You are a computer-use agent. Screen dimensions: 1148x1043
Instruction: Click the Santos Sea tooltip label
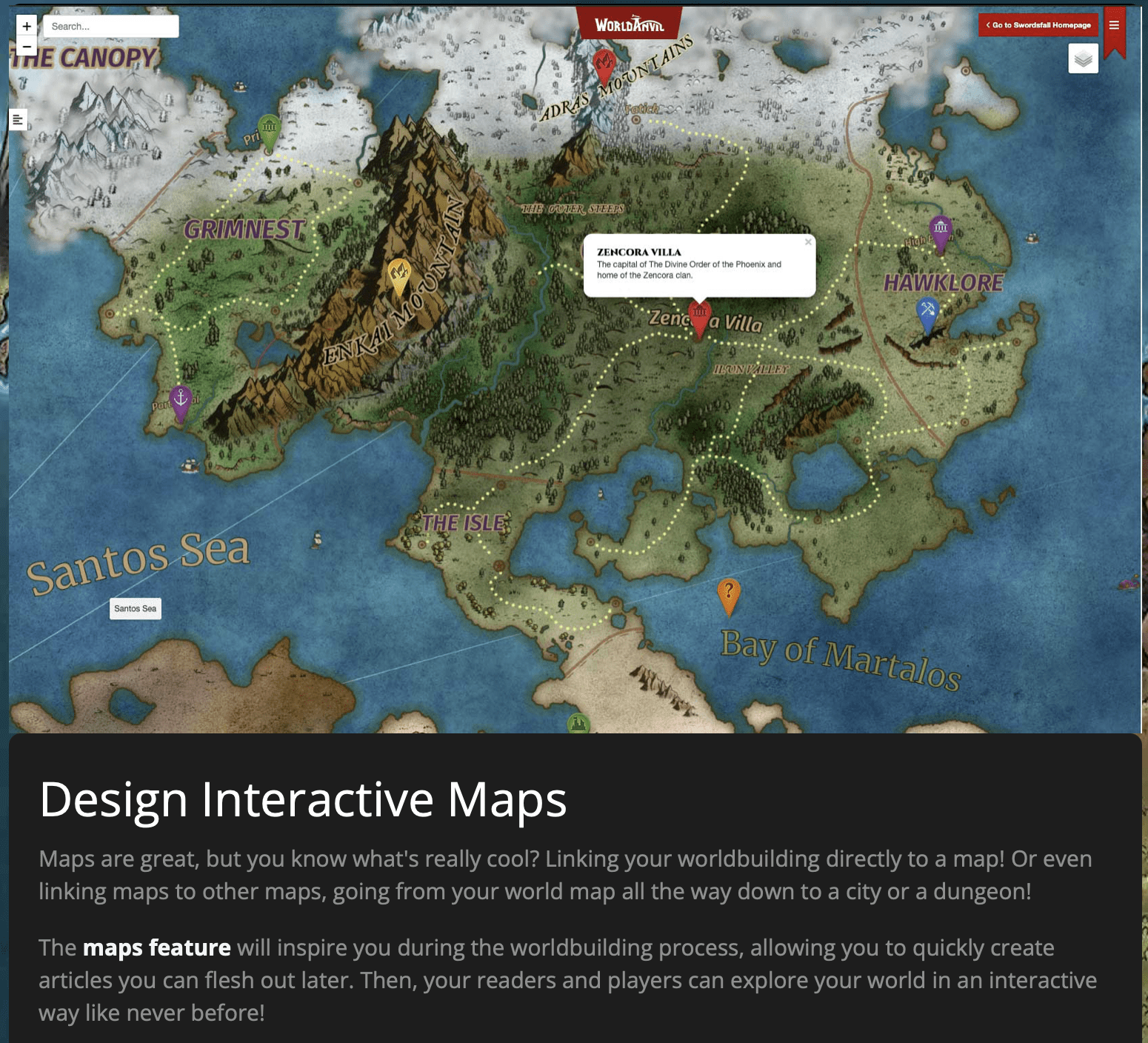tap(136, 609)
